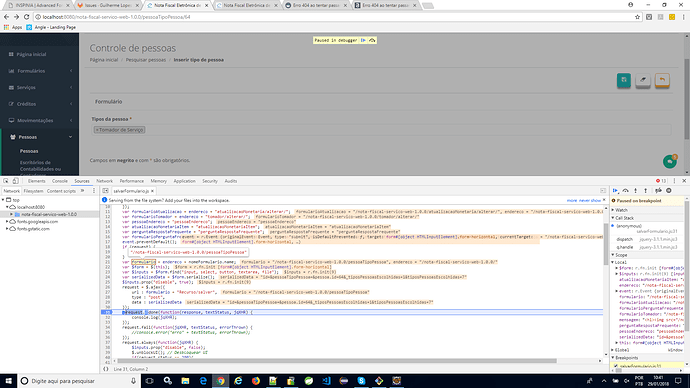Viewport: 690px width, 388px height.
Task: Click the orange back arrow button
Action: coord(662,80)
